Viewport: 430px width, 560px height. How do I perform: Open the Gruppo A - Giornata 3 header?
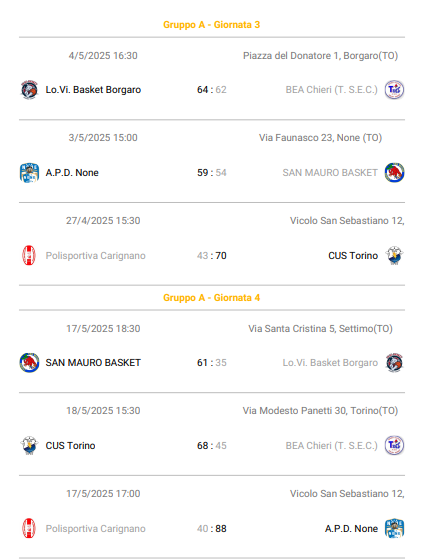212,25
